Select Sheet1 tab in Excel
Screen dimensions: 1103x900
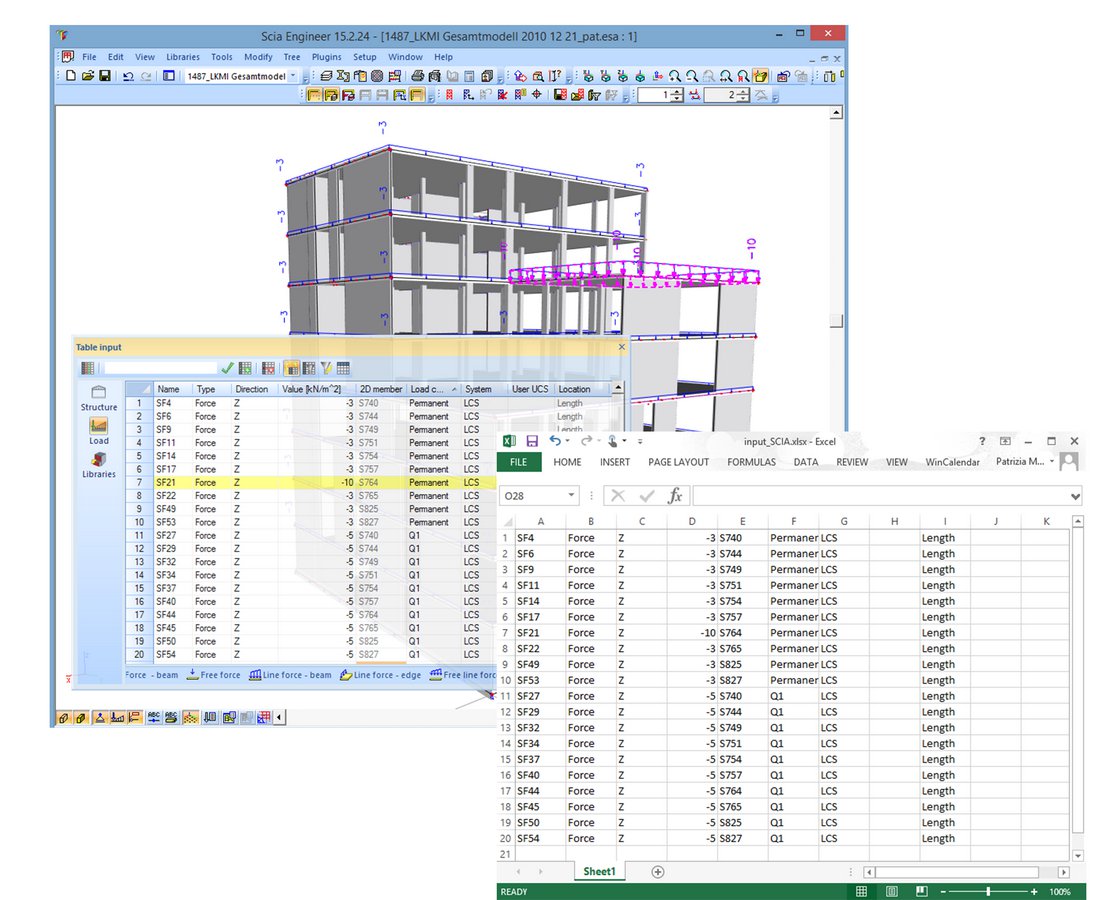599,871
